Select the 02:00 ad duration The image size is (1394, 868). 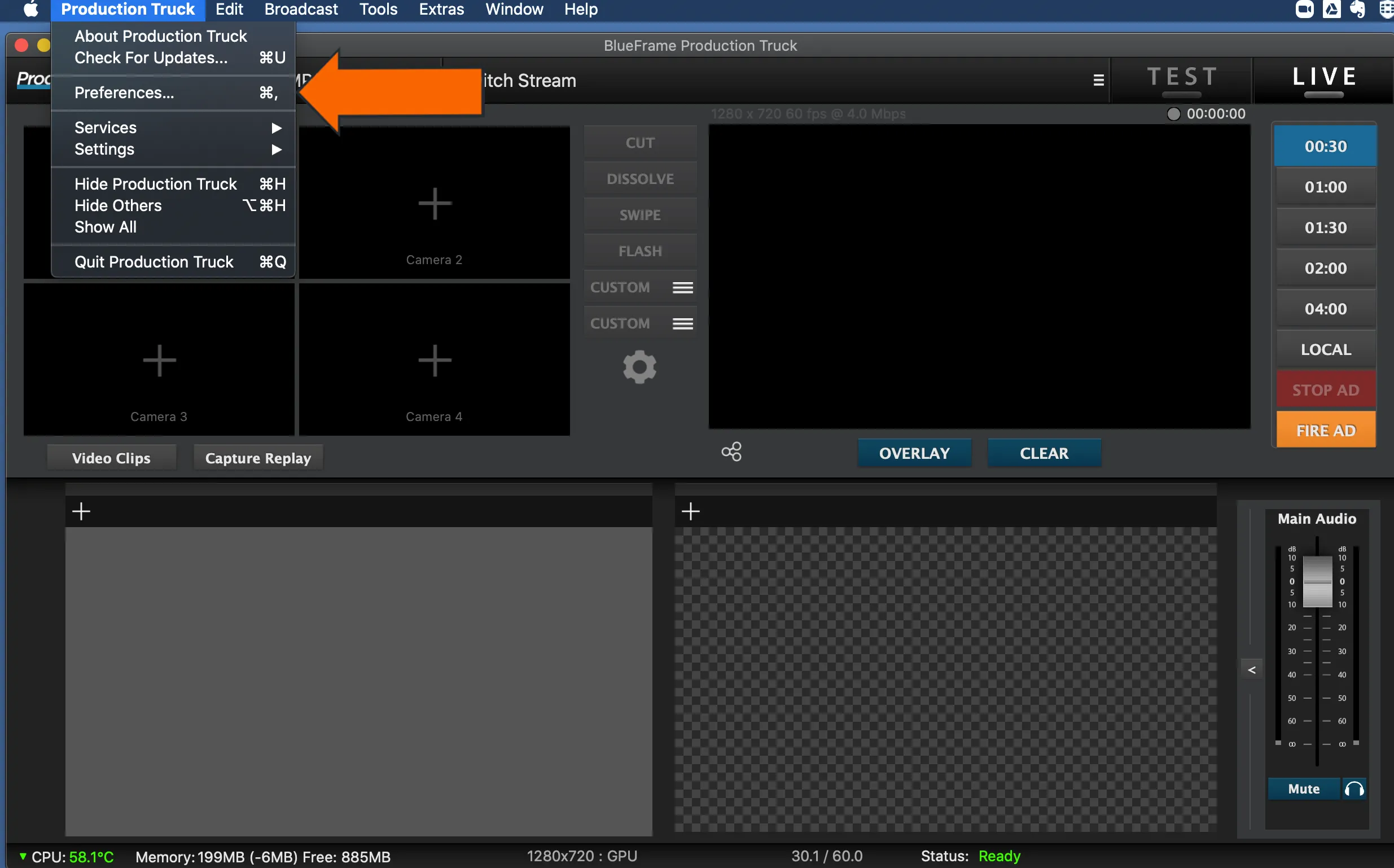coord(1326,268)
